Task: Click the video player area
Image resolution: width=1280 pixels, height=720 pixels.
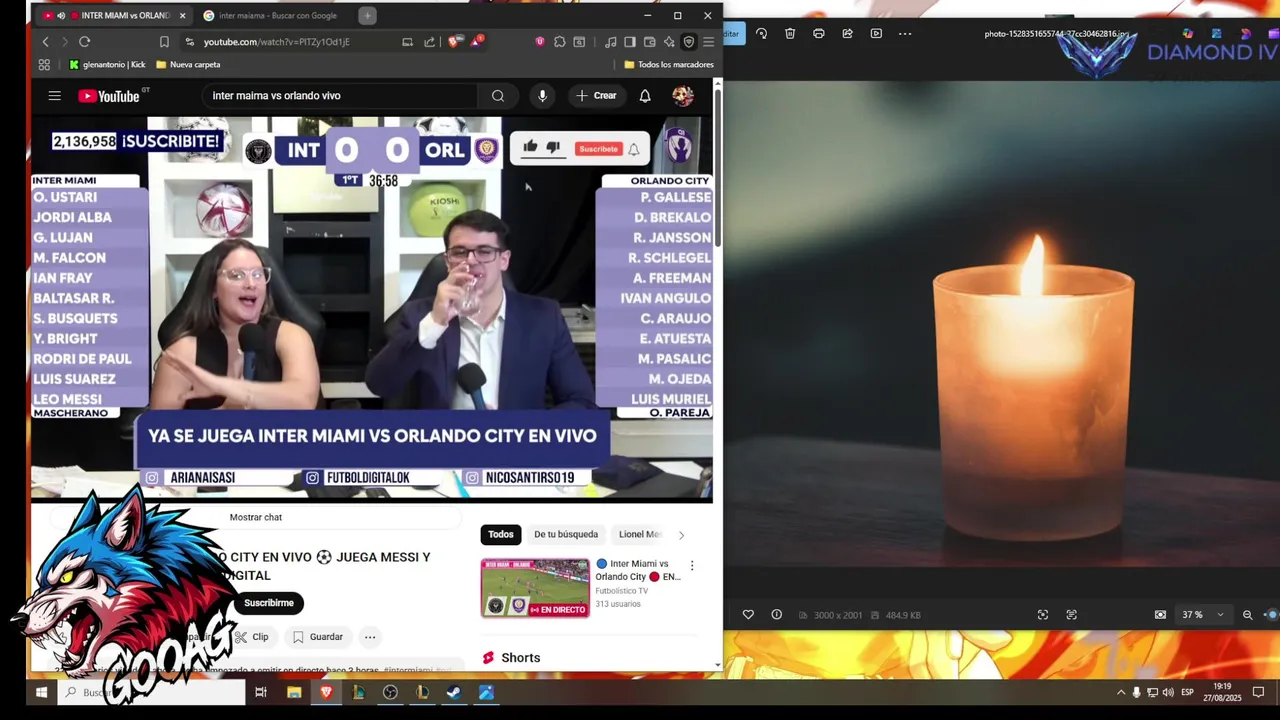Action: point(372,307)
